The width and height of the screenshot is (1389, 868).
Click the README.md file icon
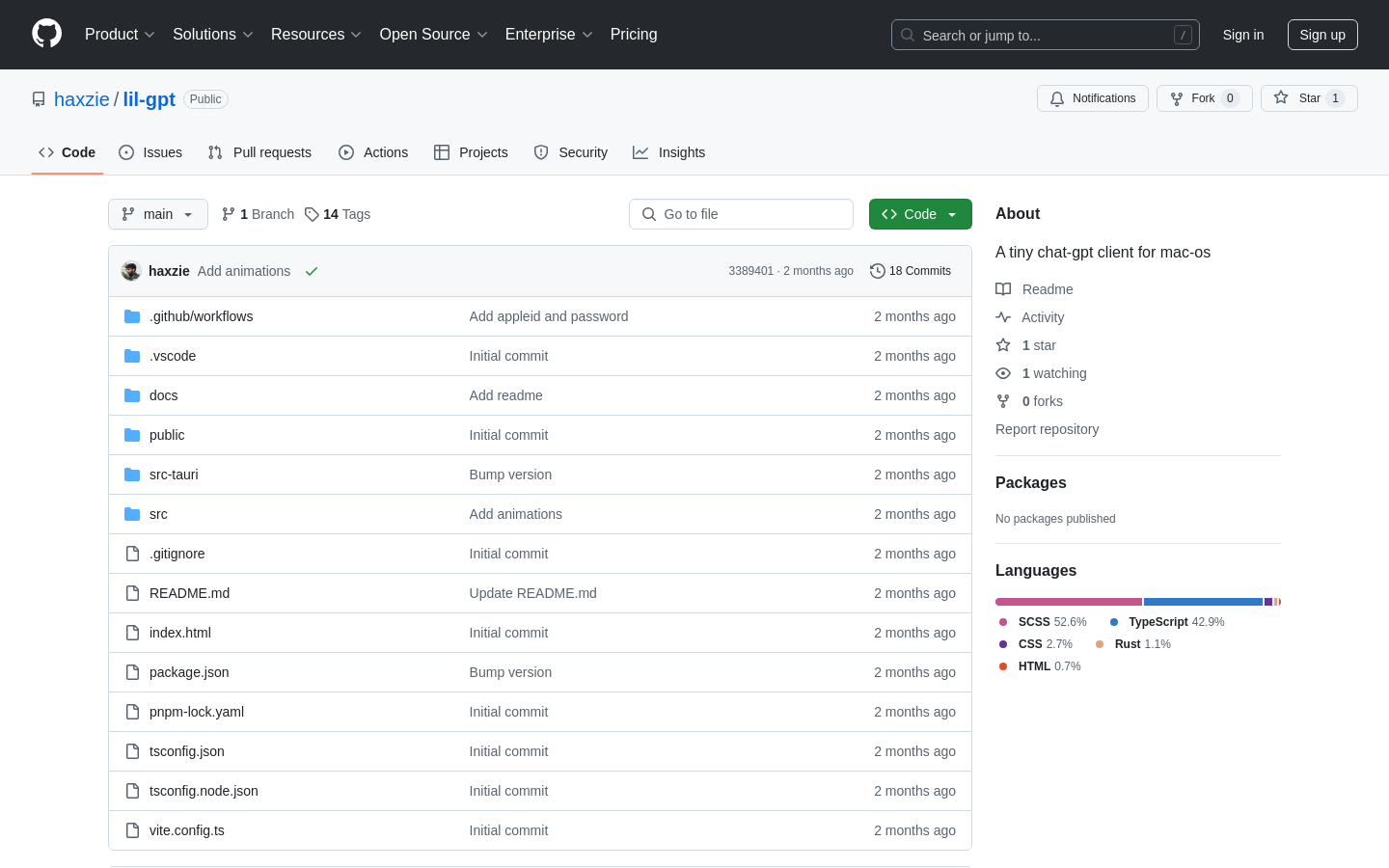(x=132, y=593)
